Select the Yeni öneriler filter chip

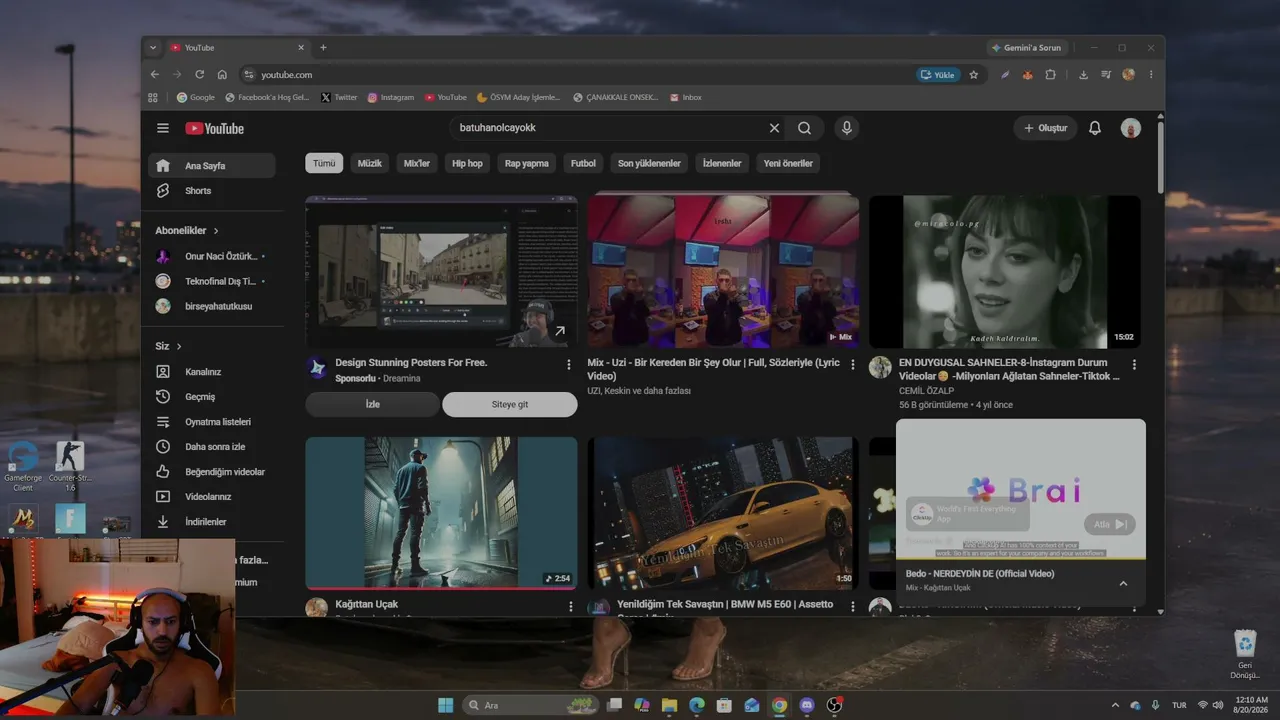788,163
